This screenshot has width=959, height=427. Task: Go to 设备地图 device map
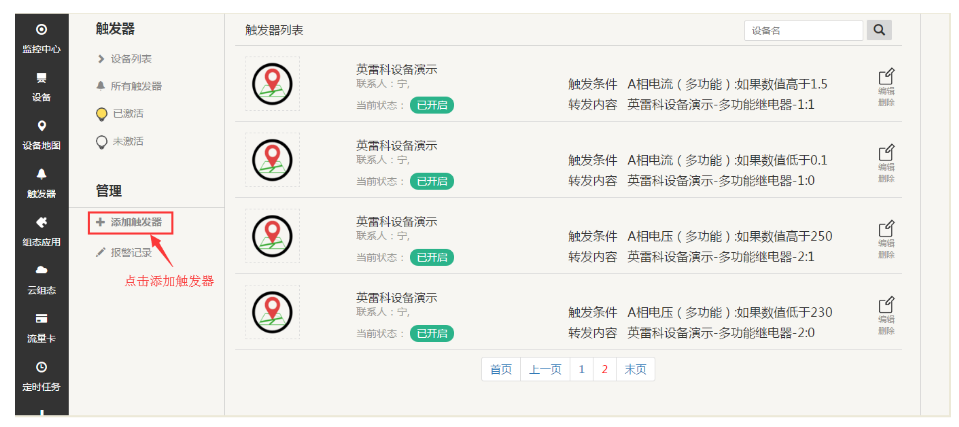(x=41, y=134)
